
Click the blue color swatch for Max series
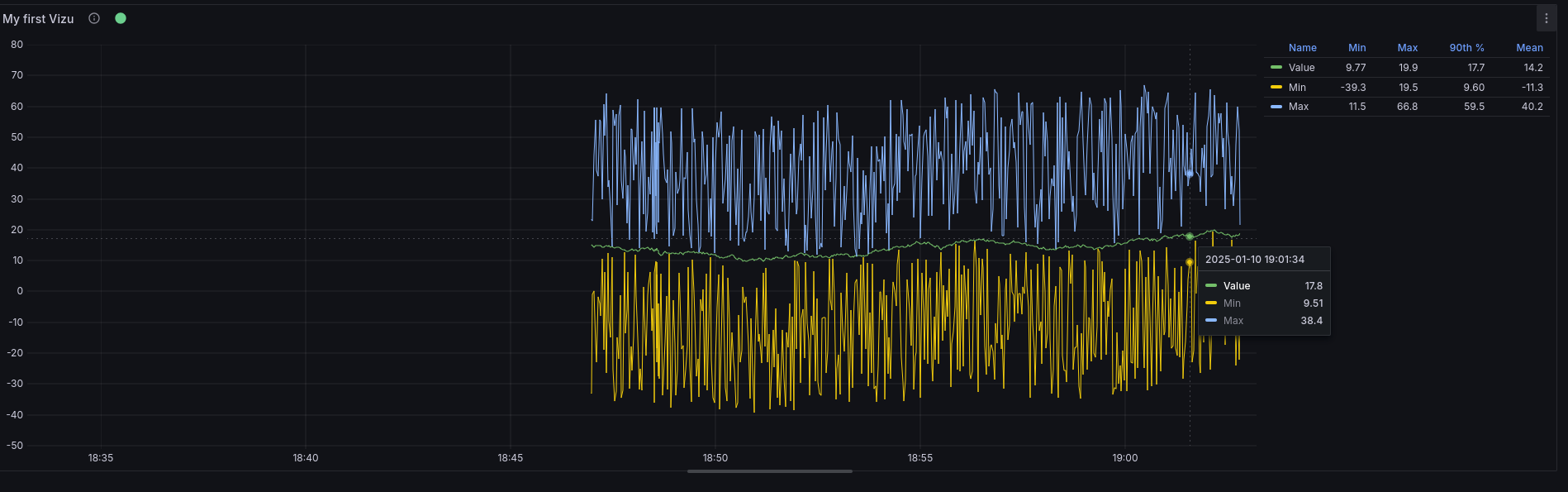tap(1276, 107)
